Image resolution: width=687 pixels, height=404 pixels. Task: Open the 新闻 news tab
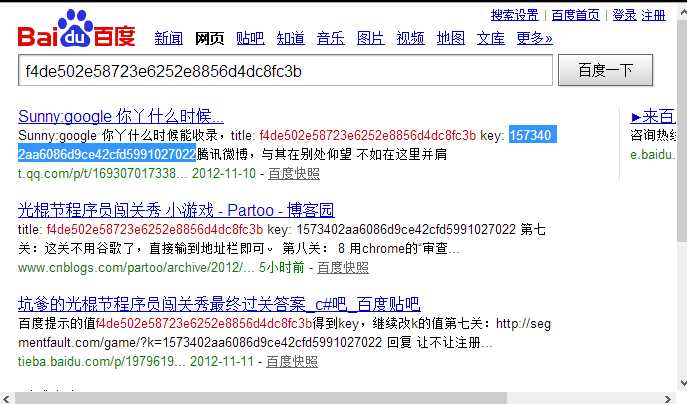pos(169,39)
